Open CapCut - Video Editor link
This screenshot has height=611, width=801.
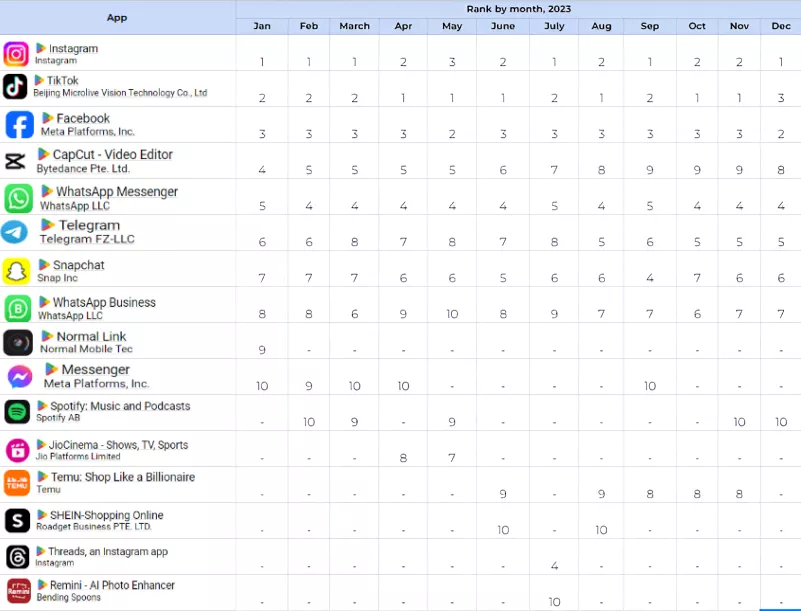(x=113, y=154)
